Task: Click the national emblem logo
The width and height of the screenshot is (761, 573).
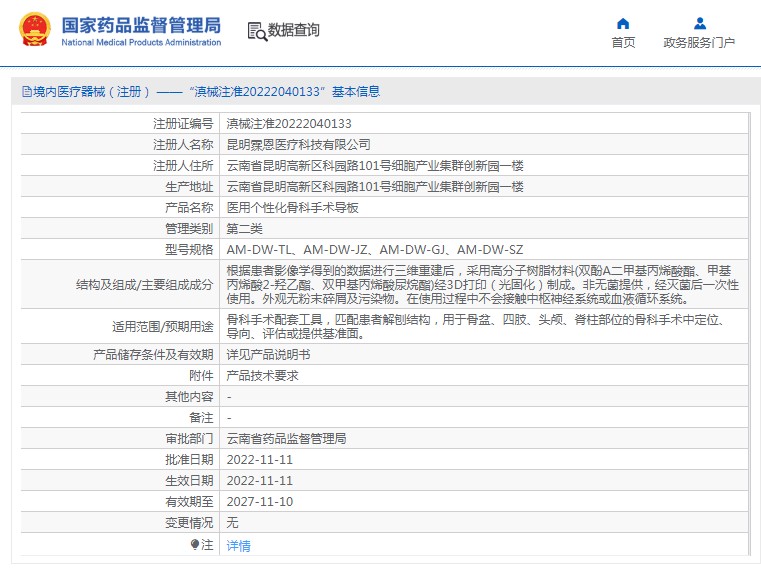Action: point(35,30)
